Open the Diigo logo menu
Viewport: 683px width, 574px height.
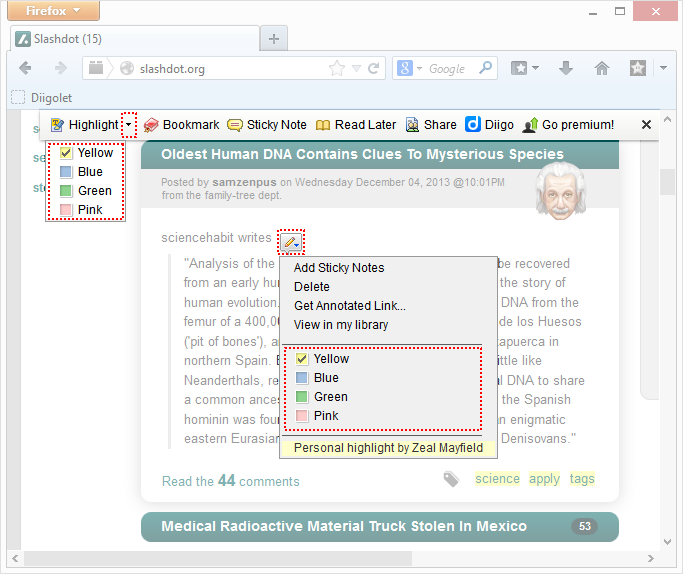pos(473,125)
